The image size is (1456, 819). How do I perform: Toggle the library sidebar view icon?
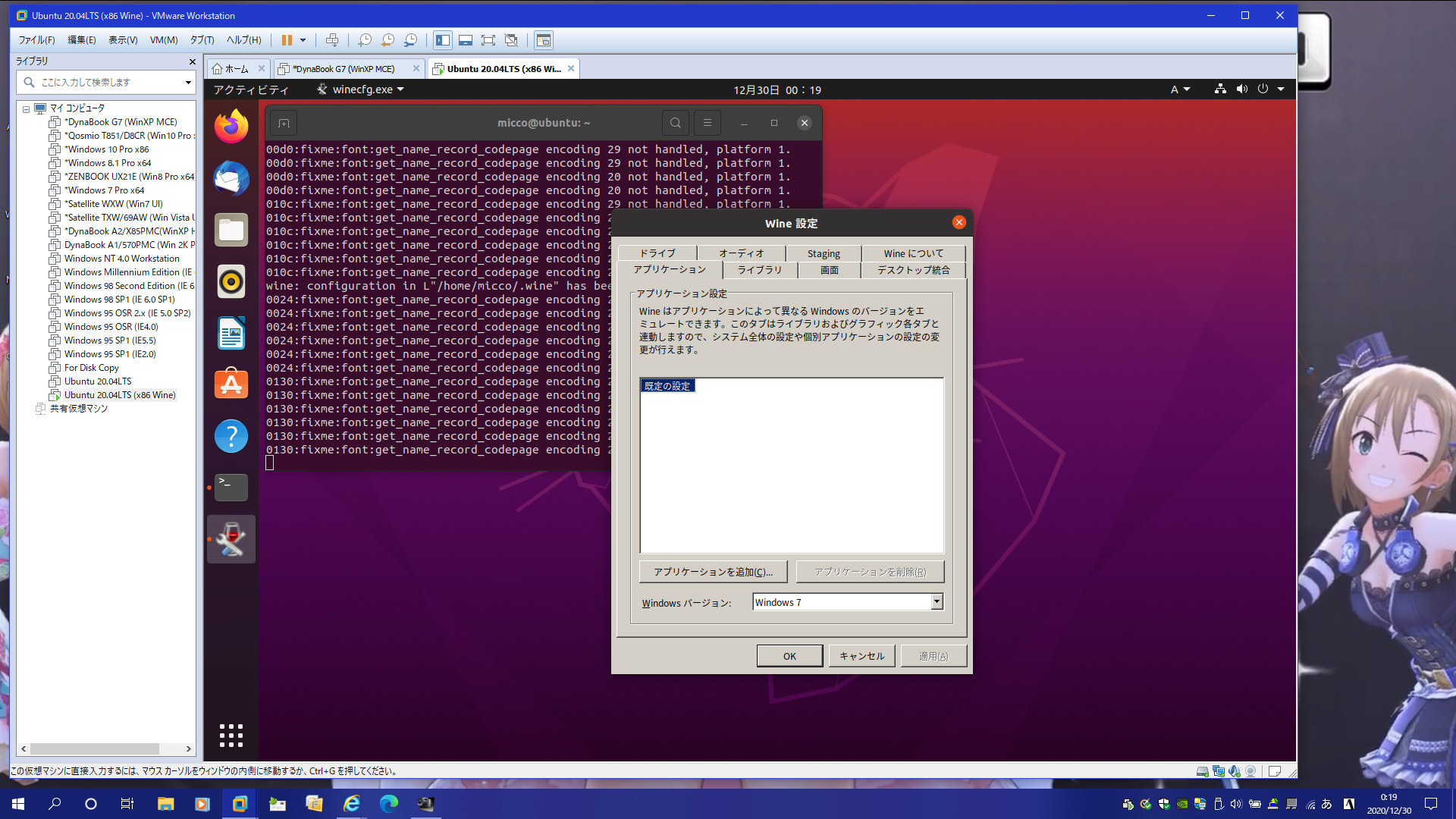443,40
